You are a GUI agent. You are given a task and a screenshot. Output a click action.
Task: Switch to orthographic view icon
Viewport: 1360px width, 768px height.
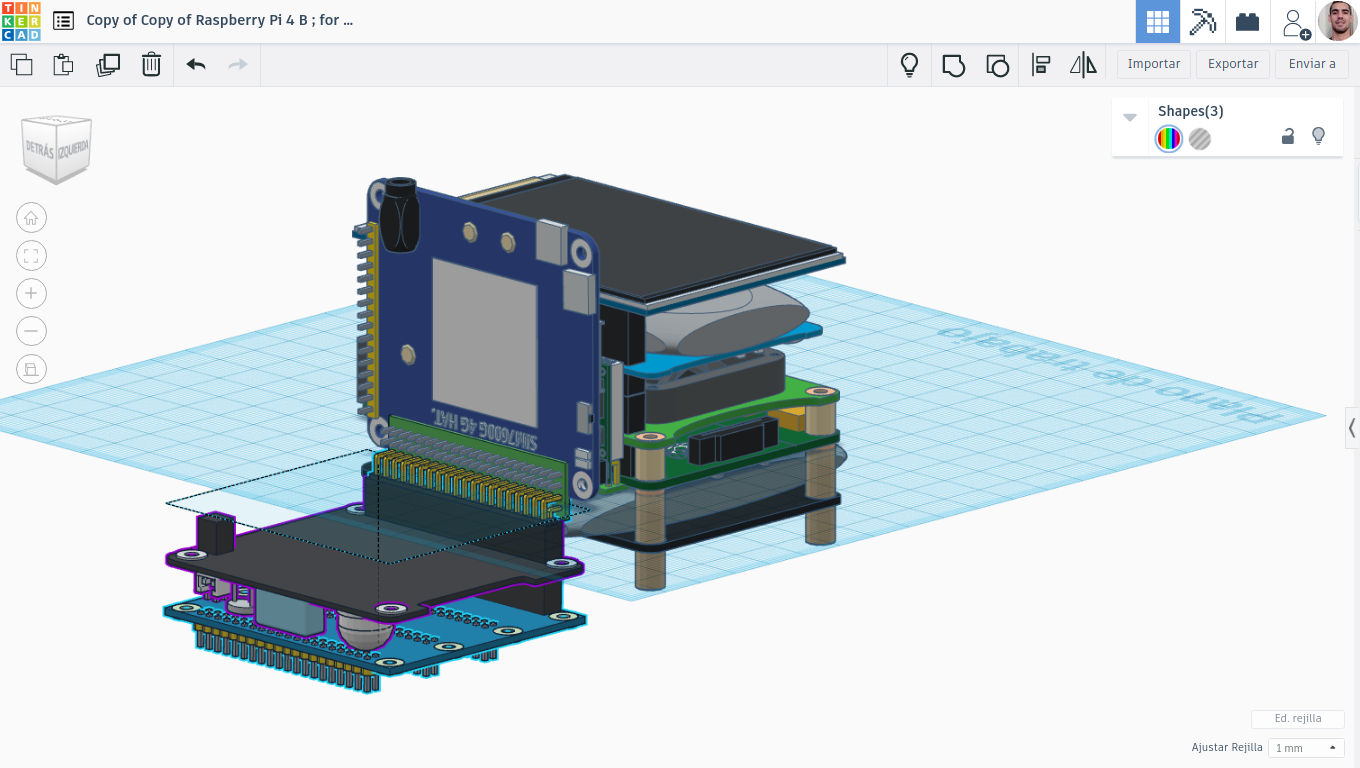31,369
